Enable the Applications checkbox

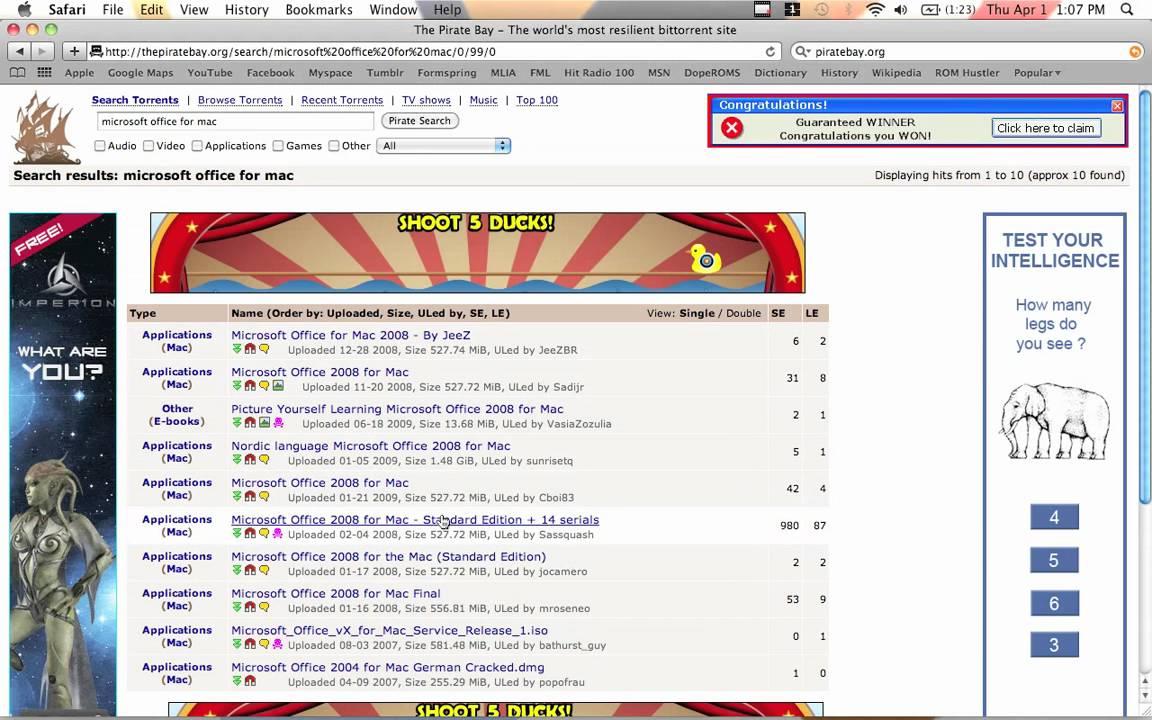(197, 145)
